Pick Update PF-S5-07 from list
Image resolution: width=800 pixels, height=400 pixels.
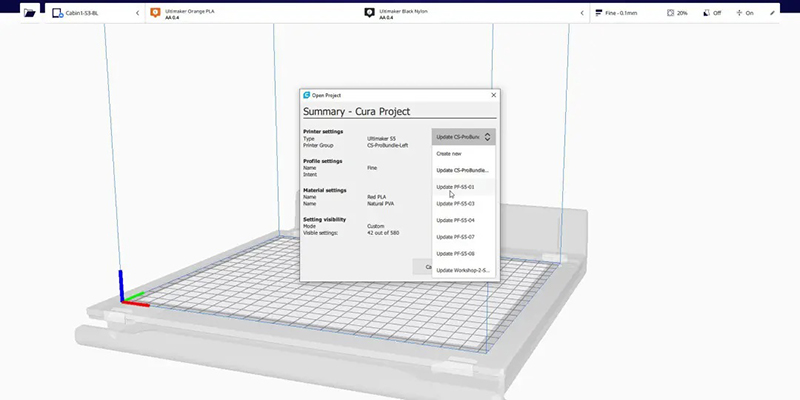(x=455, y=236)
